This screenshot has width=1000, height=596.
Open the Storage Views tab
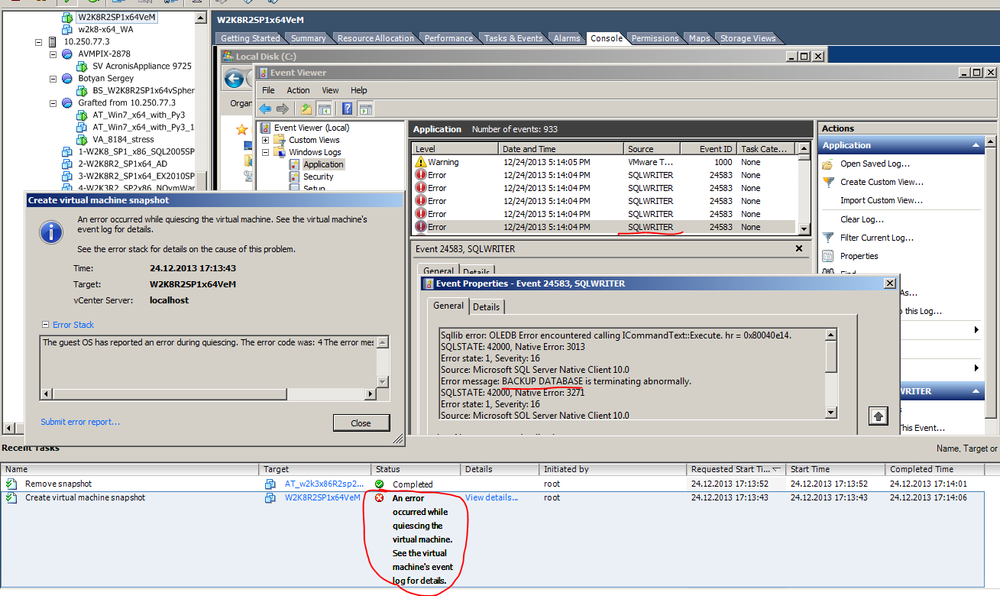coord(748,38)
